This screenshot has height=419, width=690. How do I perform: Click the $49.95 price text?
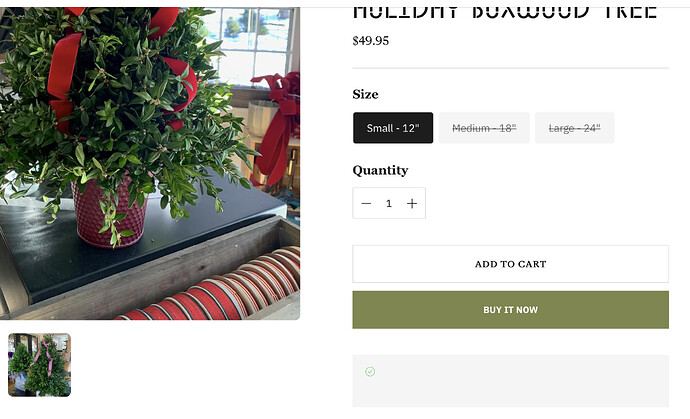coord(371,41)
